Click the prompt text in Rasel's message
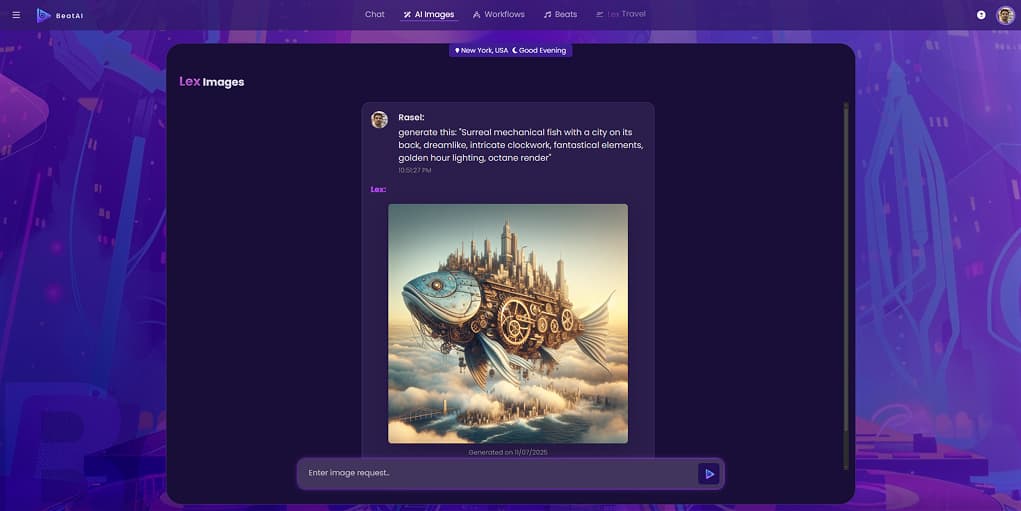The height and width of the screenshot is (511, 1021). [520, 145]
